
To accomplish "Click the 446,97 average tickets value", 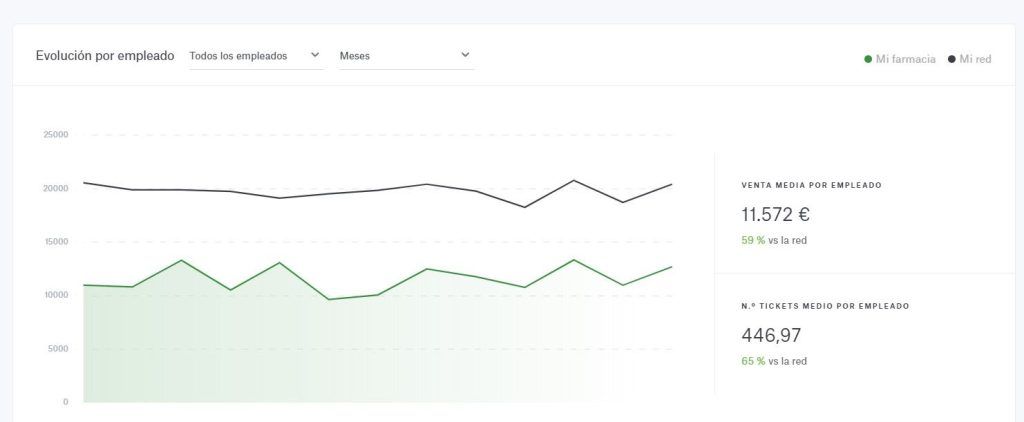I will click(x=771, y=335).
